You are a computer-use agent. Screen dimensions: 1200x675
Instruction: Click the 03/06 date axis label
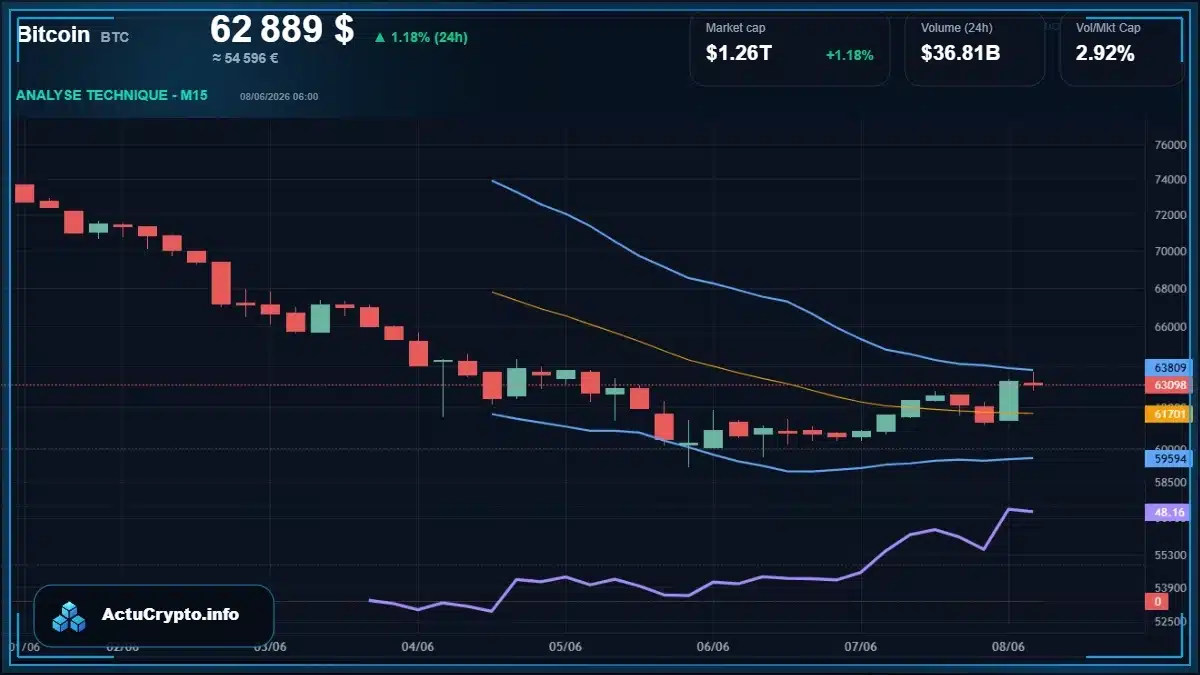tap(270, 647)
